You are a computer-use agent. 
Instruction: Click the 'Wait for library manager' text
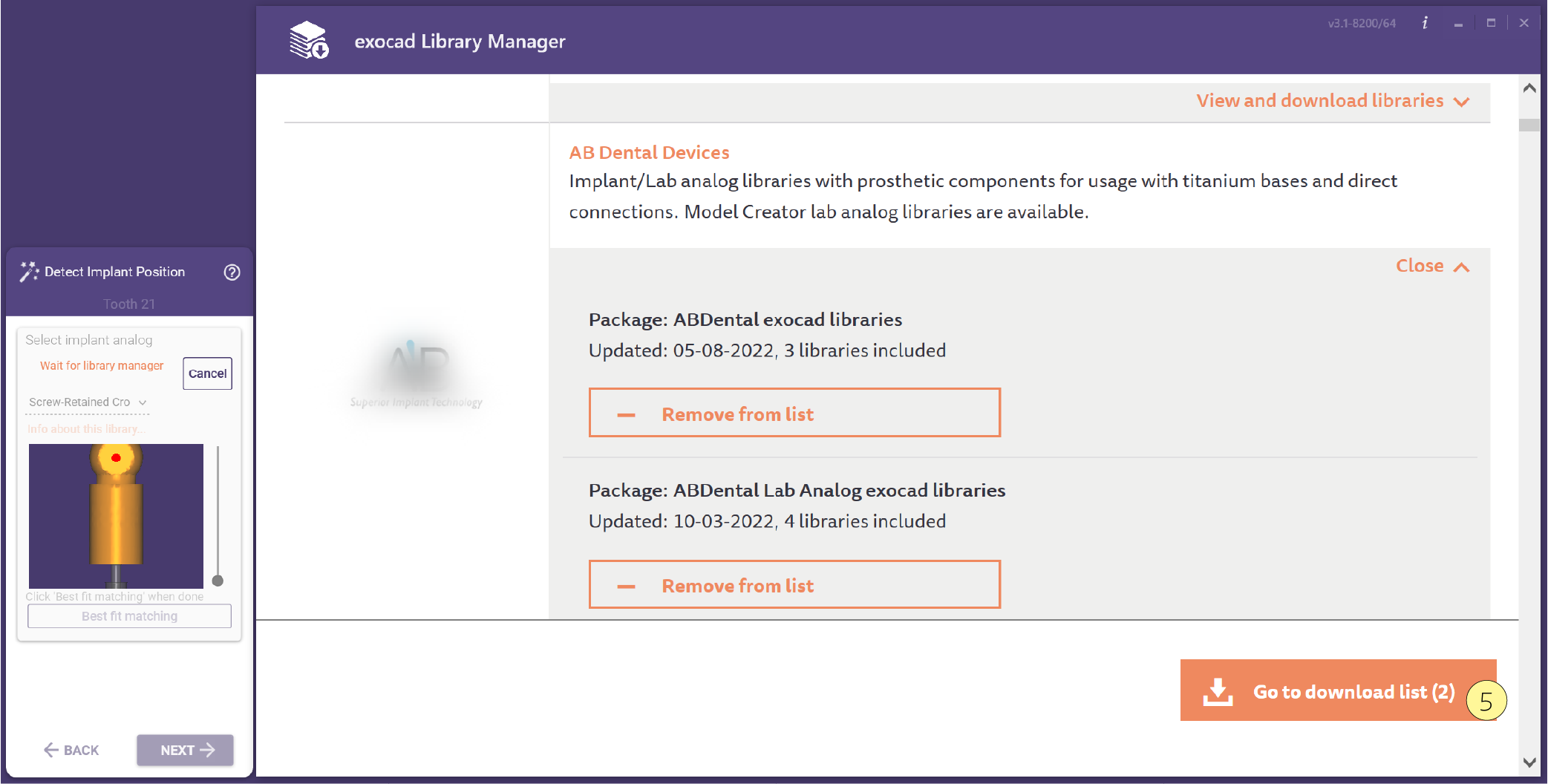(x=102, y=365)
